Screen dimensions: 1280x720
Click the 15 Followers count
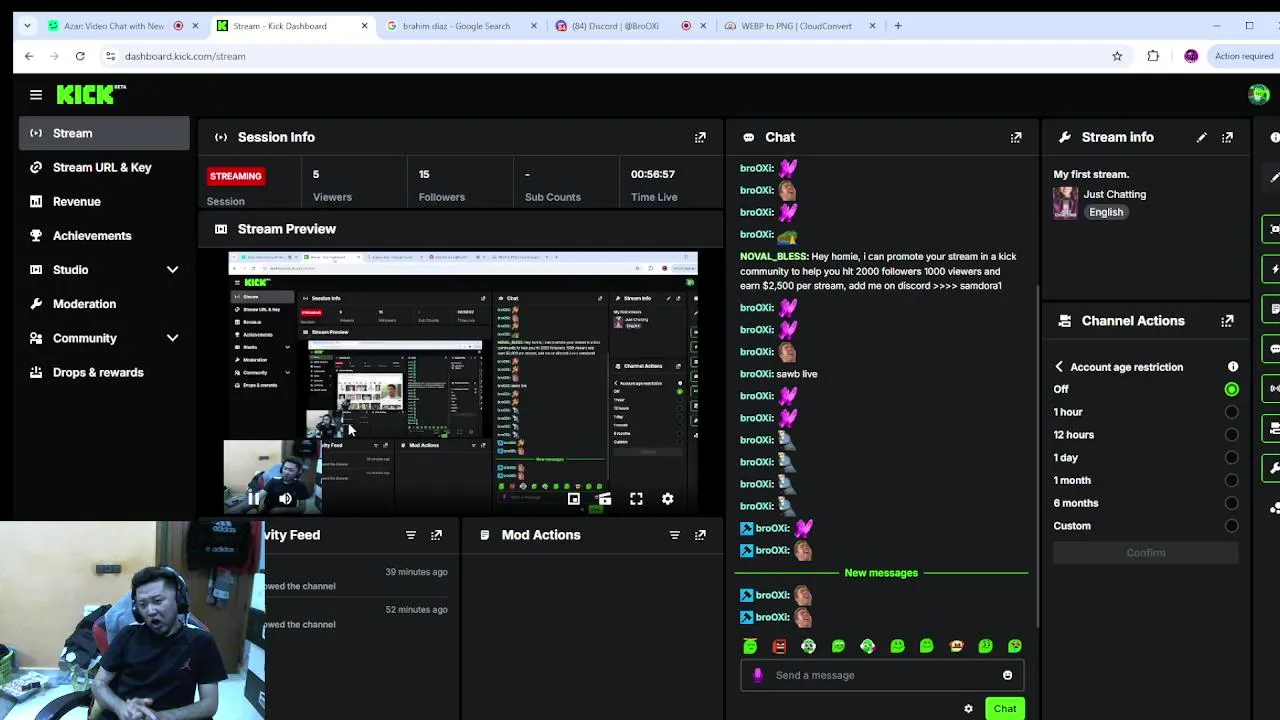click(424, 174)
